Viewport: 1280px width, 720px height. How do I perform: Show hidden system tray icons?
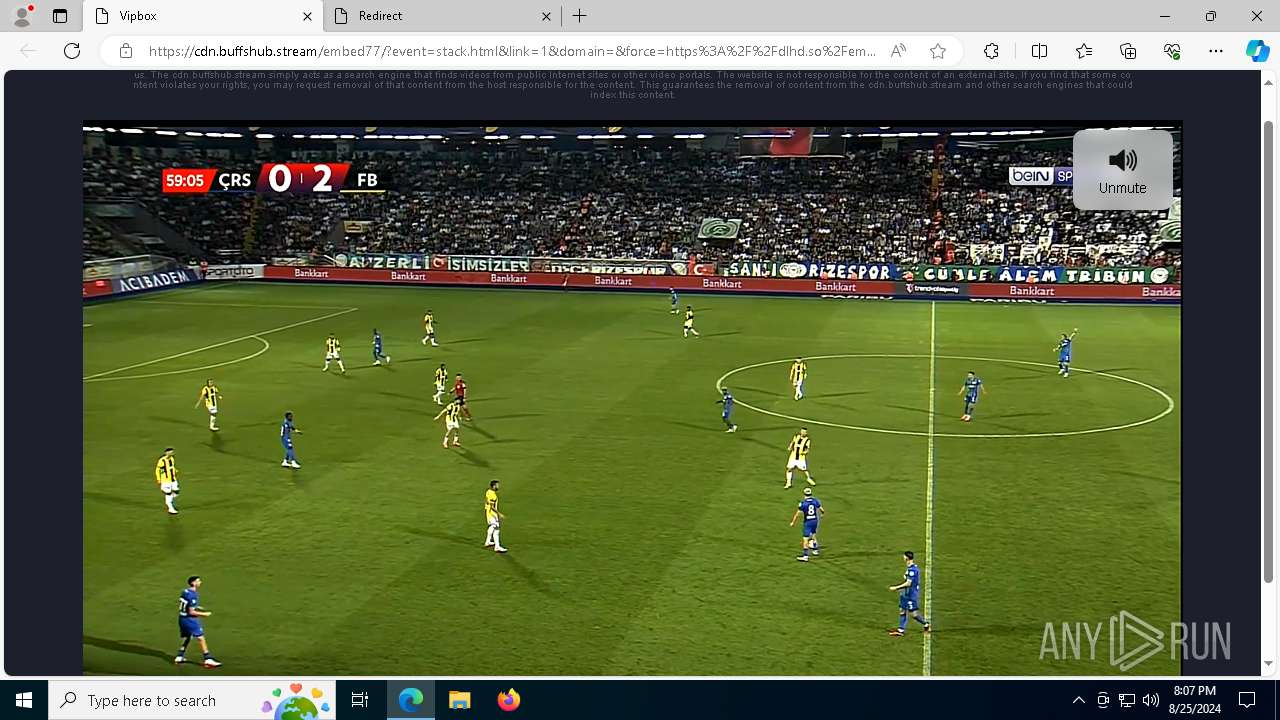click(1078, 700)
